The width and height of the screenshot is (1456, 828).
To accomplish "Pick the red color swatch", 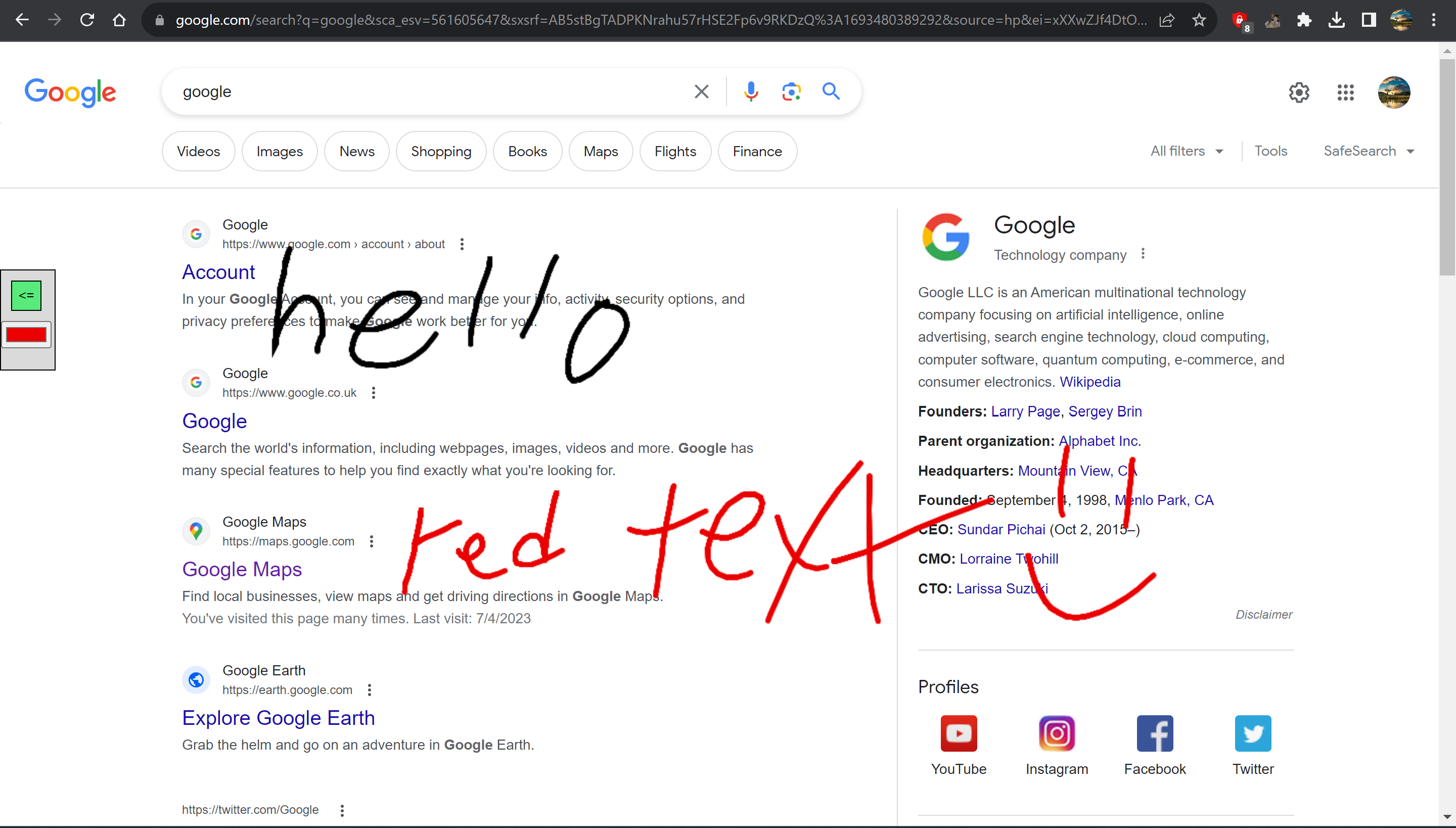I will tap(26, 335).
